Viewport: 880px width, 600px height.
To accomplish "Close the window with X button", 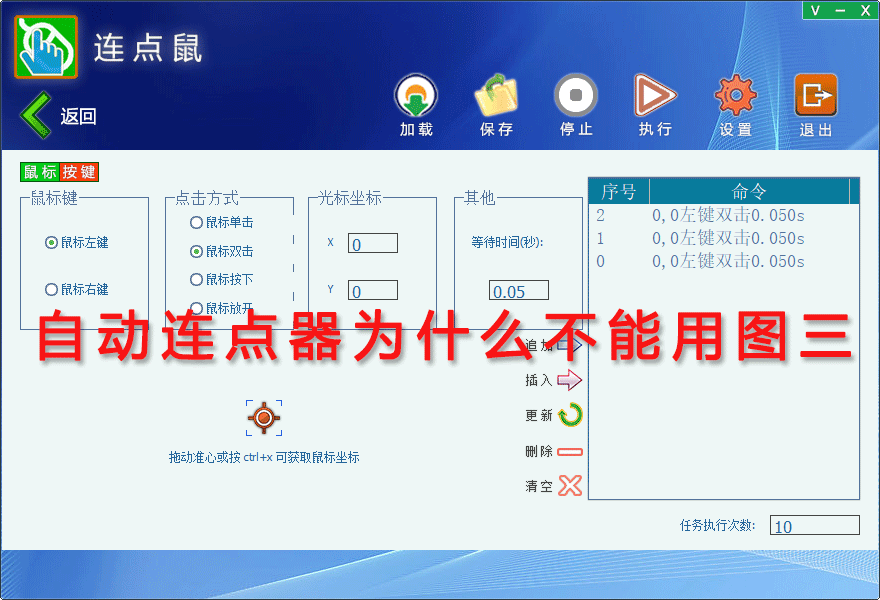I will tap(865, 10).
